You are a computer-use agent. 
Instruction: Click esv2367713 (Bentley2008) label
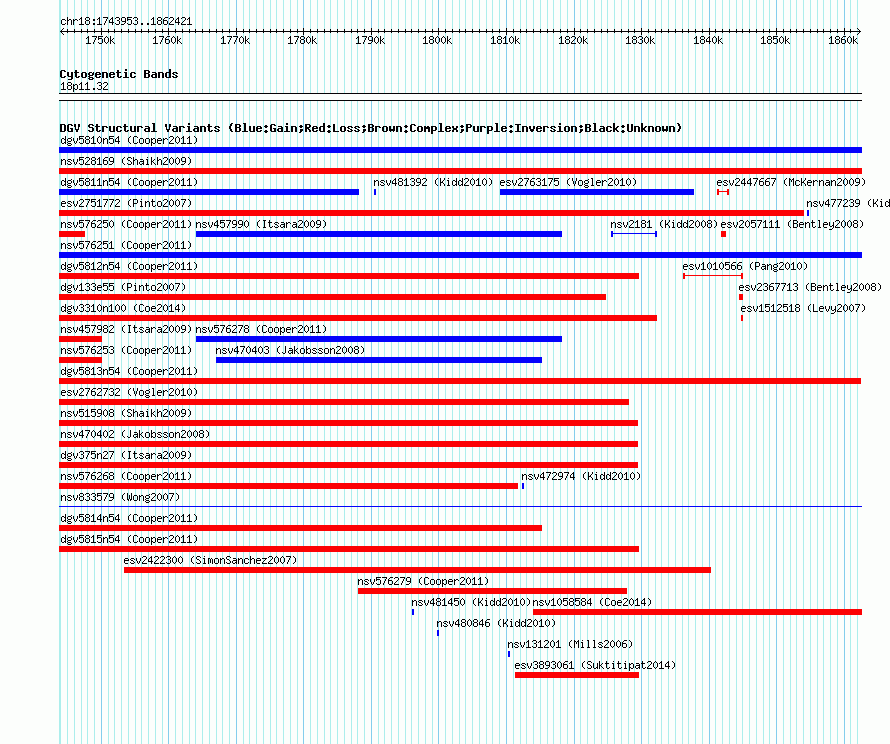click(x=811, y=287)
